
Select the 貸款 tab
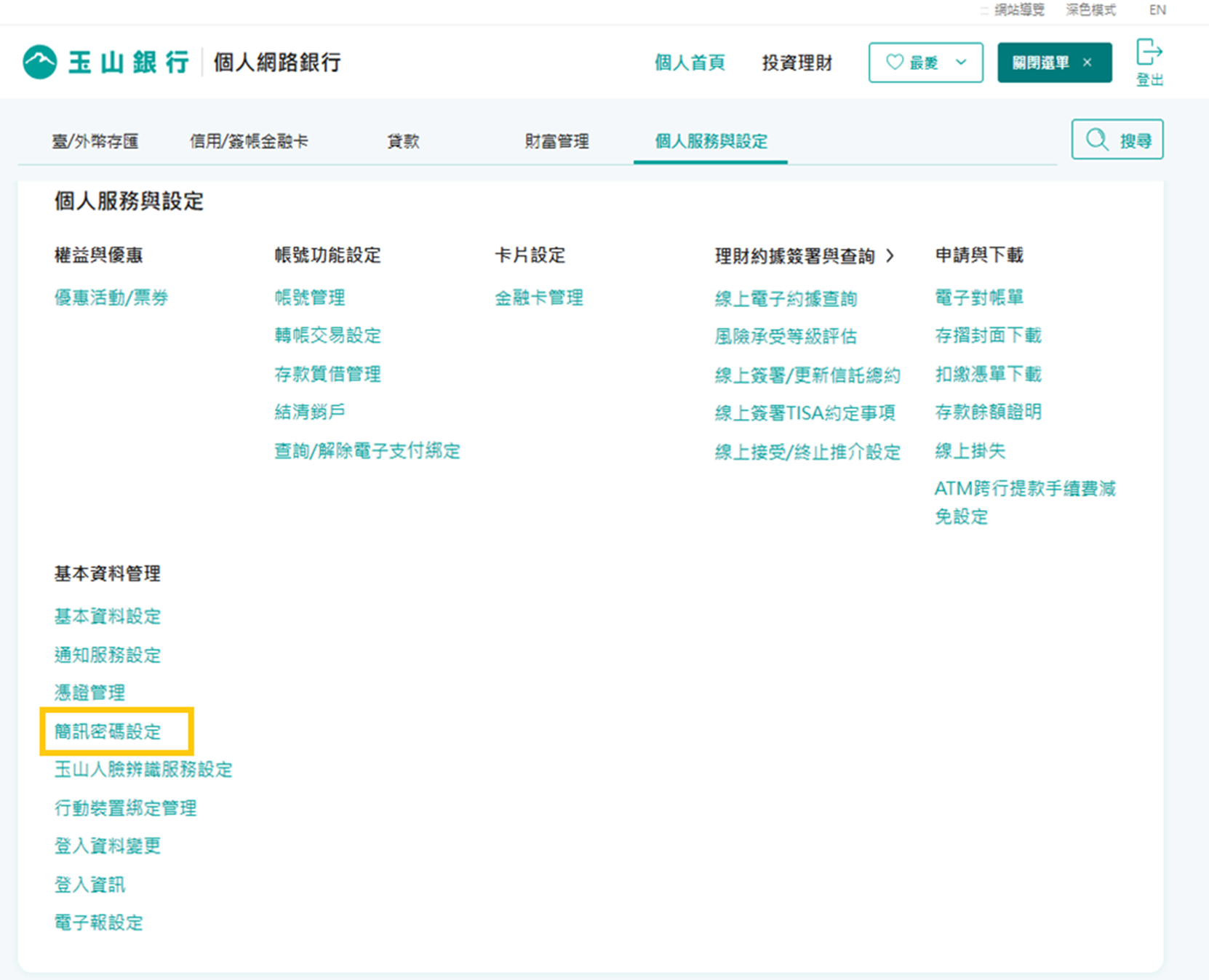click(x=403, y=141)
